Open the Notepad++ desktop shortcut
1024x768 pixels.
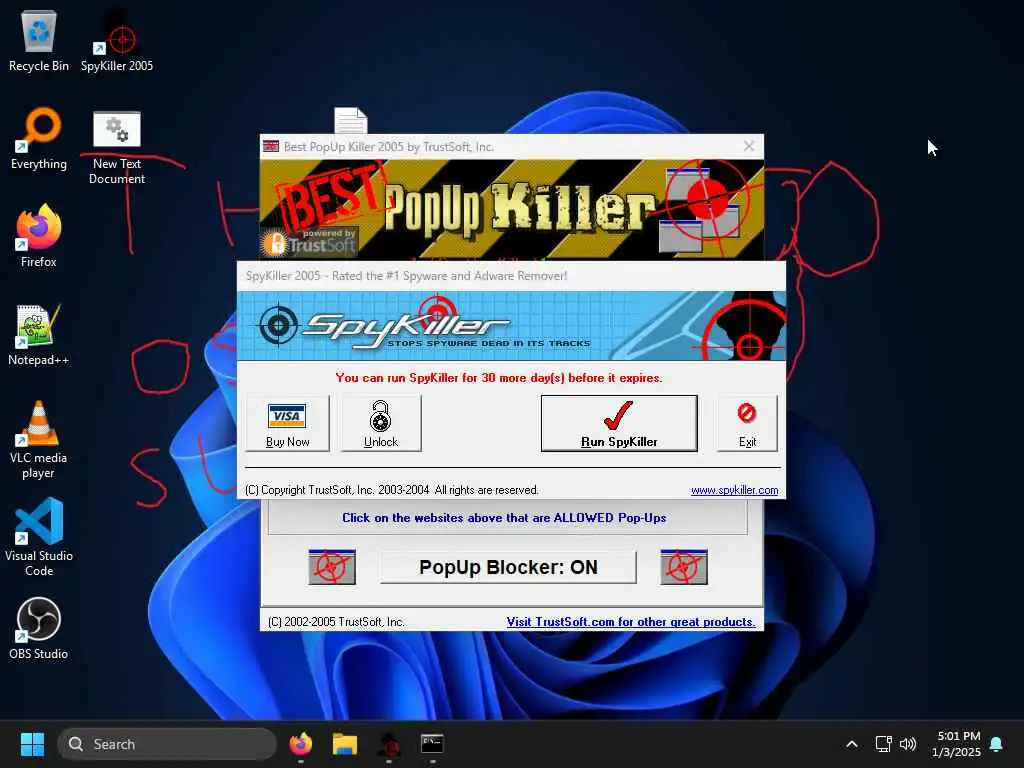coord(39,334)
